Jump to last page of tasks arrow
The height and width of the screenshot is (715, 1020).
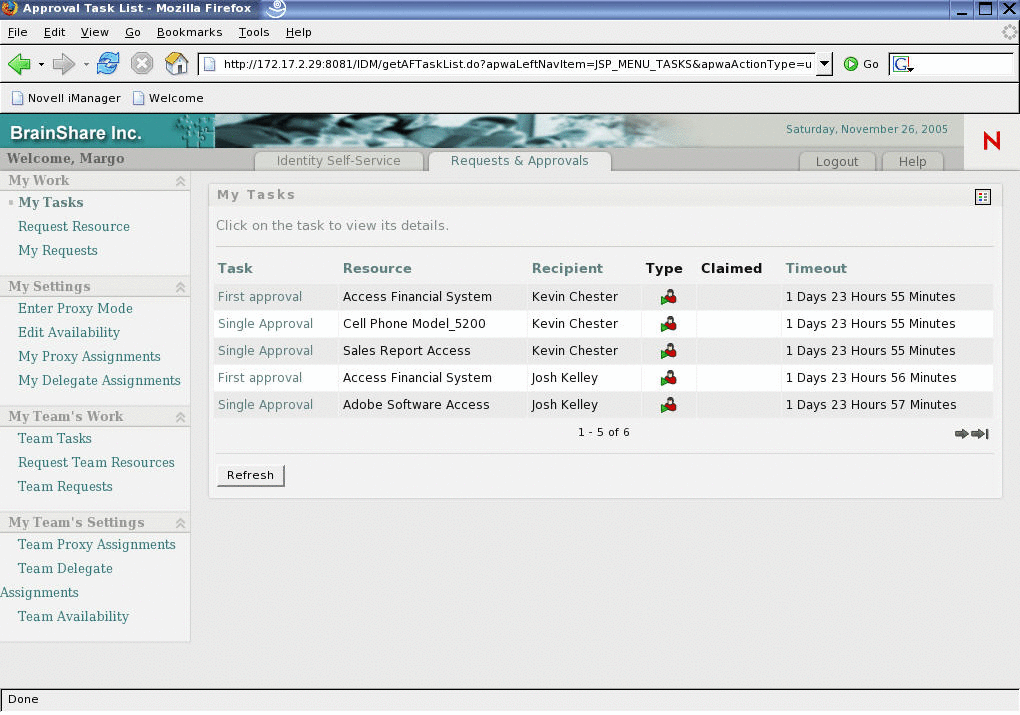pyautogui.click(x=980, y=434)
